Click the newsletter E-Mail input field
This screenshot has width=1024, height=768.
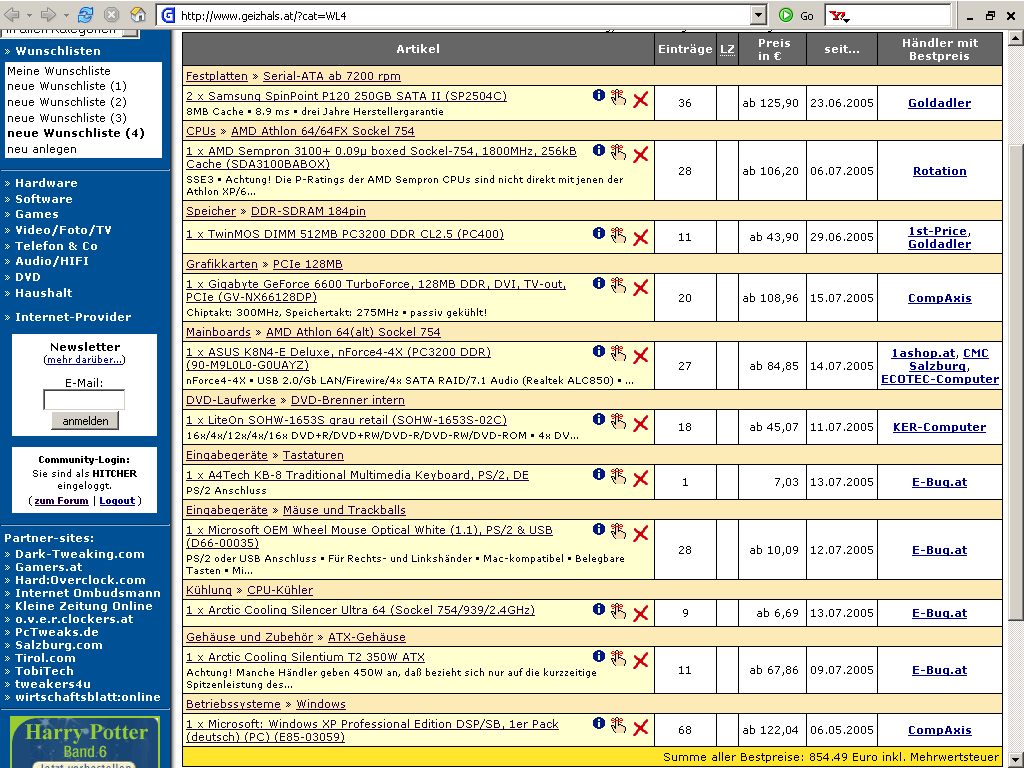pos(84,400)
